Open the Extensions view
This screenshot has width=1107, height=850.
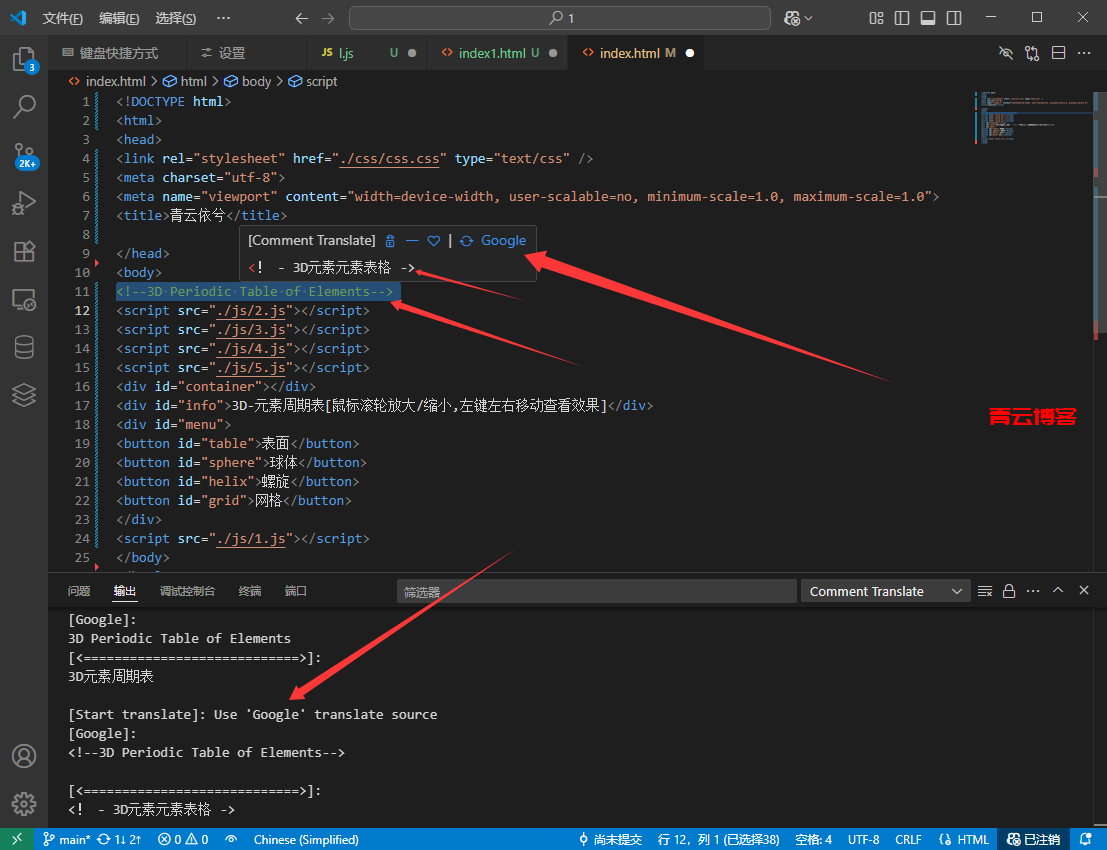click(x=24, y=251)
